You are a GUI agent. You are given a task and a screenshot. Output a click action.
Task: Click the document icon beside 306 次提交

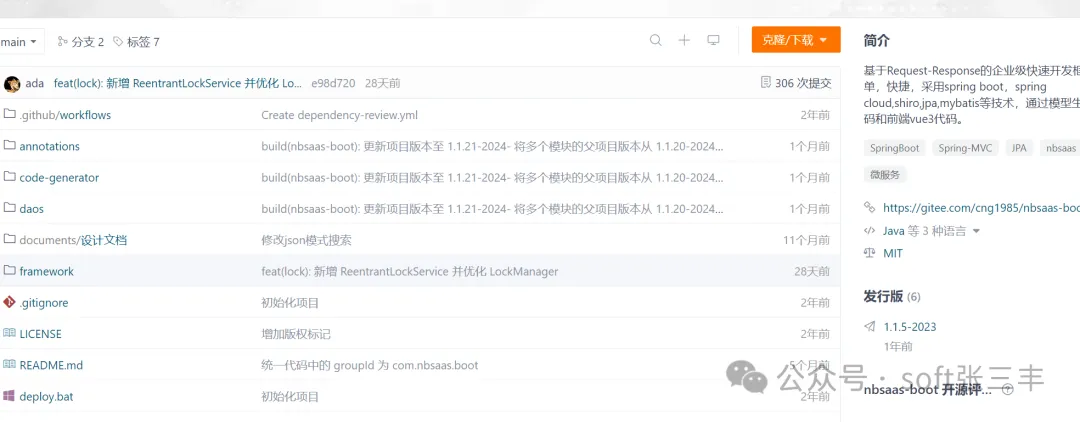765,83
